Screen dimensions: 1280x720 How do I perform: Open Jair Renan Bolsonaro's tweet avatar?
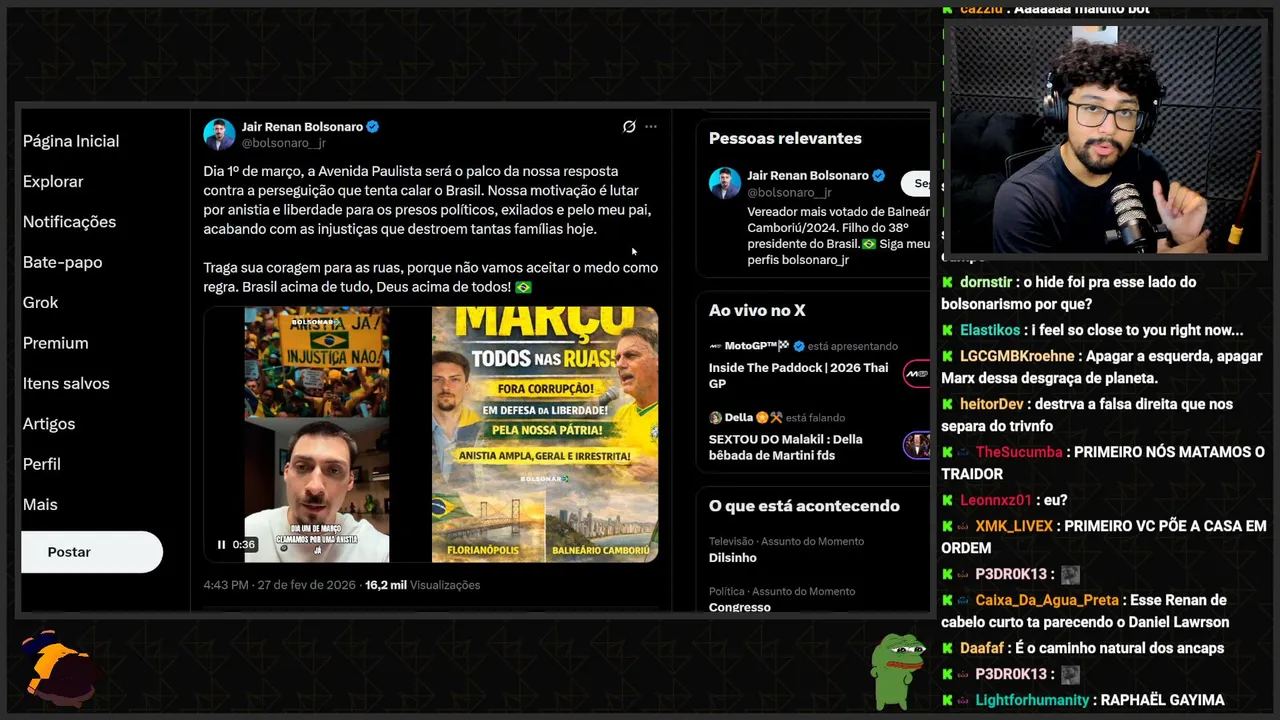[219, 134]
